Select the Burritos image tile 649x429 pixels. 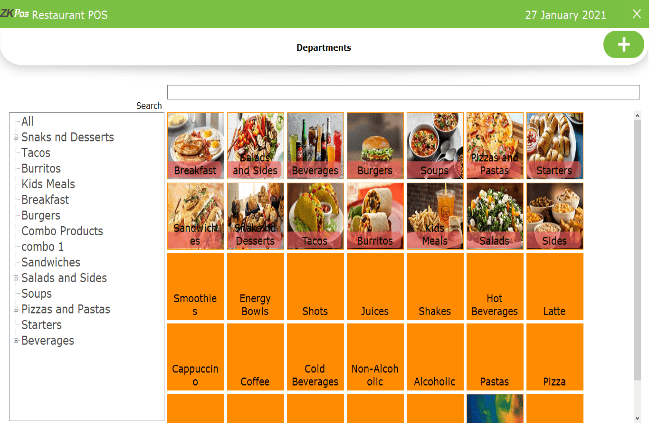point(375,216)
